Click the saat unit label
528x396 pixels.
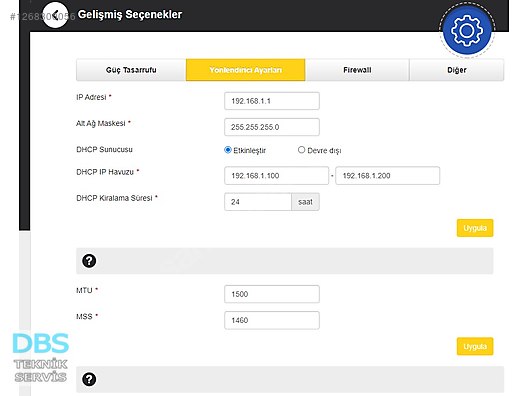click(x=305, y=202)
